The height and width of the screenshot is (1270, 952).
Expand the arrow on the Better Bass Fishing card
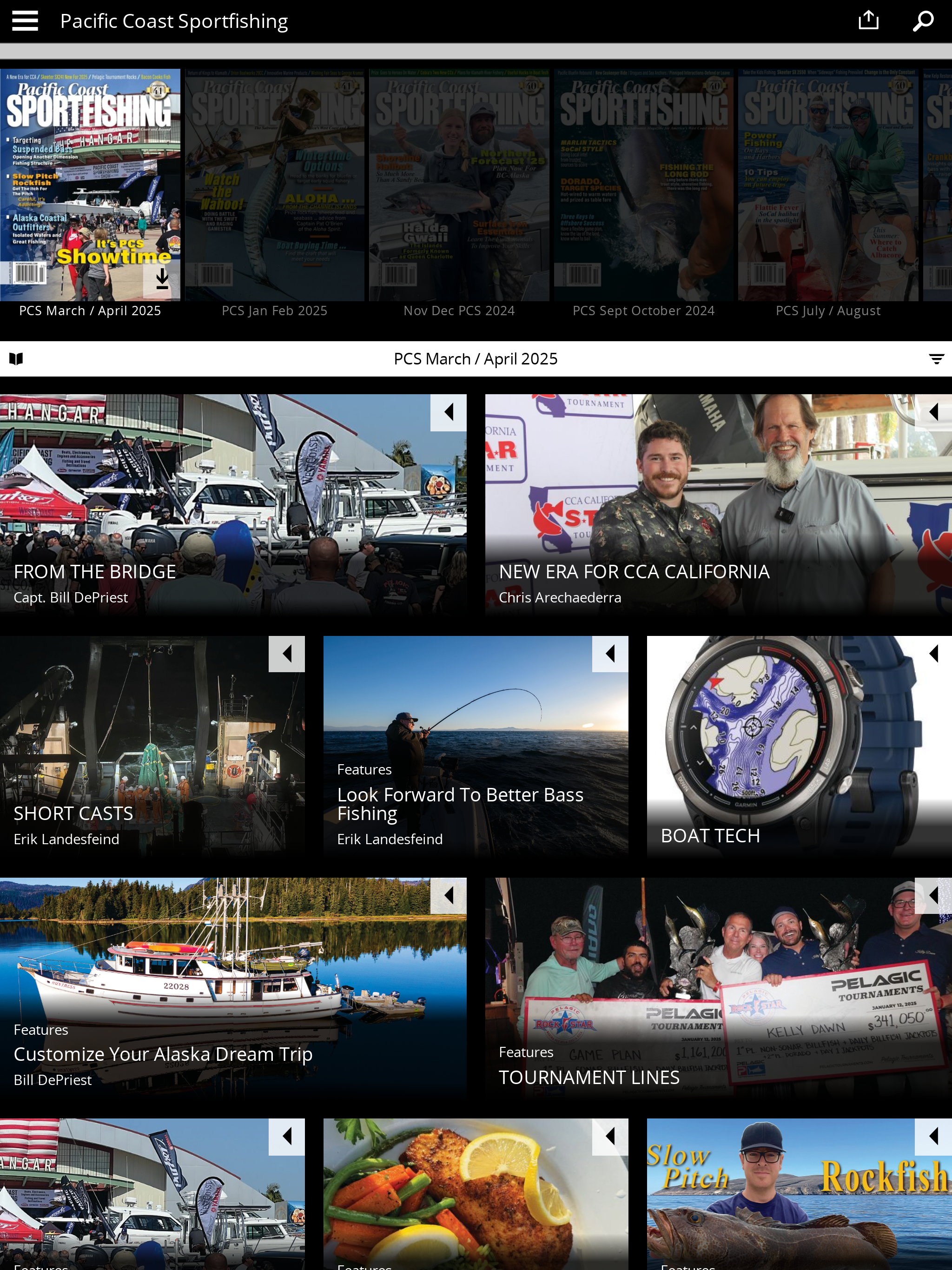click(x=610, y=654)
